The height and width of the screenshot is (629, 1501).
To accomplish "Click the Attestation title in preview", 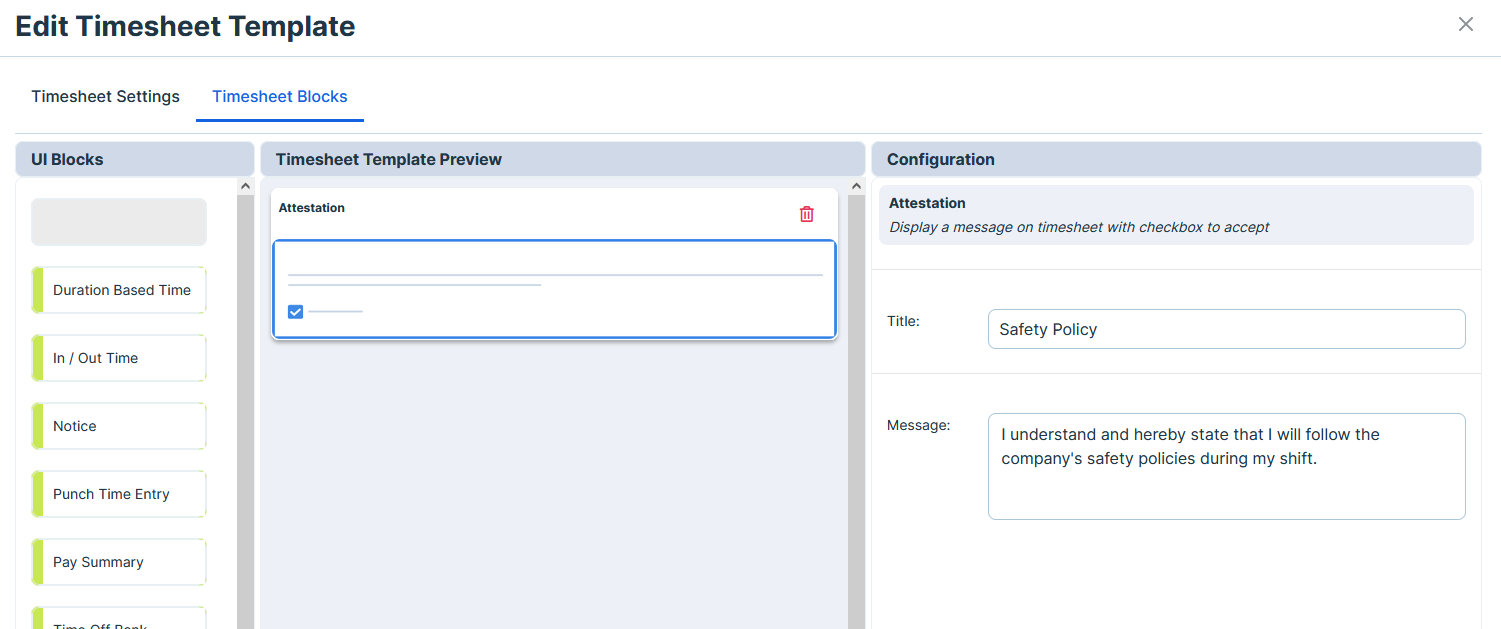I will [x=312, y=208].
